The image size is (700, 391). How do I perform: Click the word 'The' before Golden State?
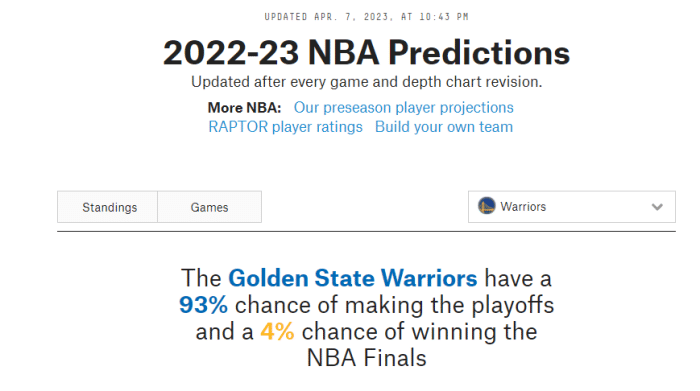[x=201, y=278]
